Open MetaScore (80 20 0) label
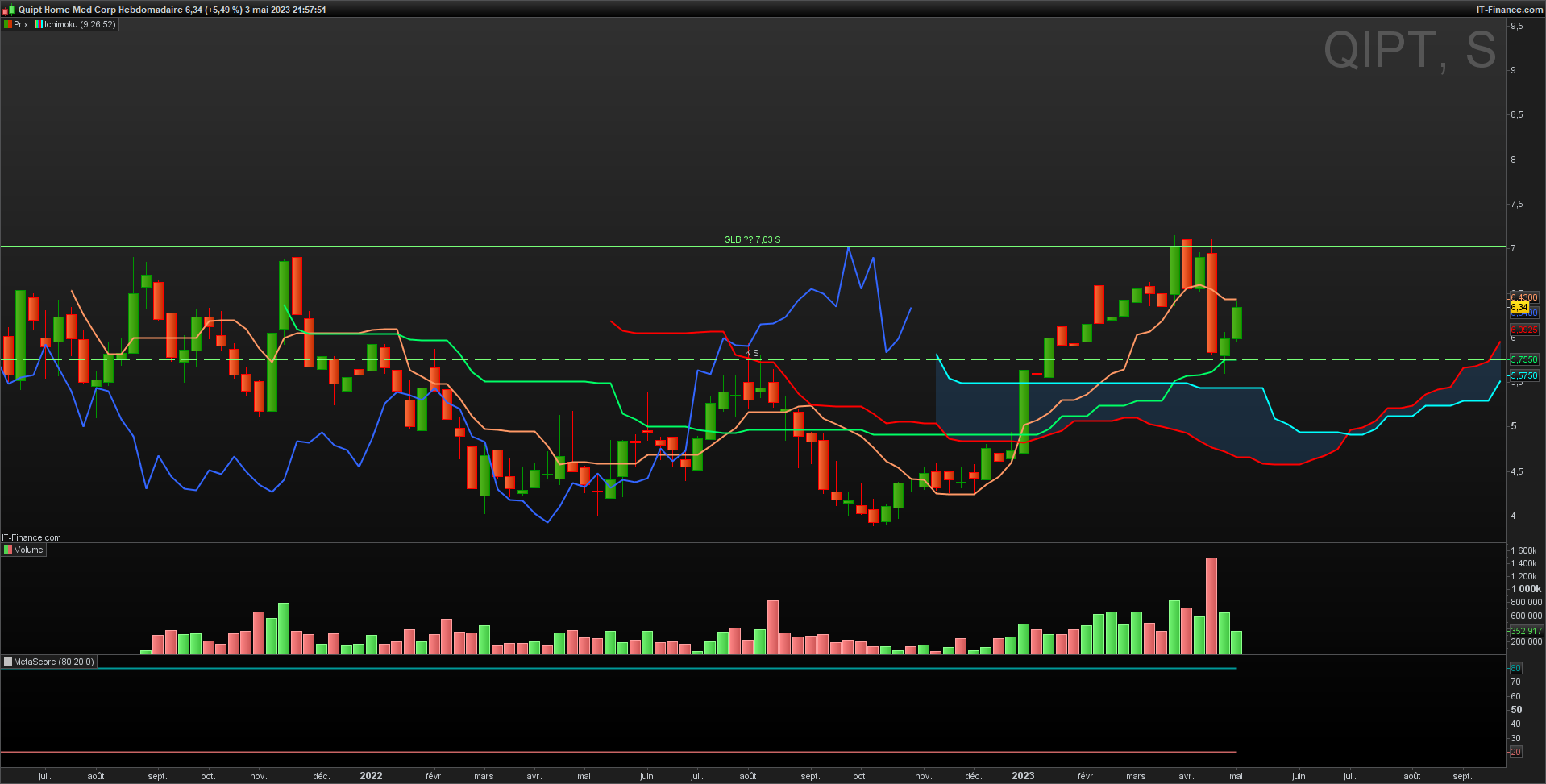 (54, 662)
